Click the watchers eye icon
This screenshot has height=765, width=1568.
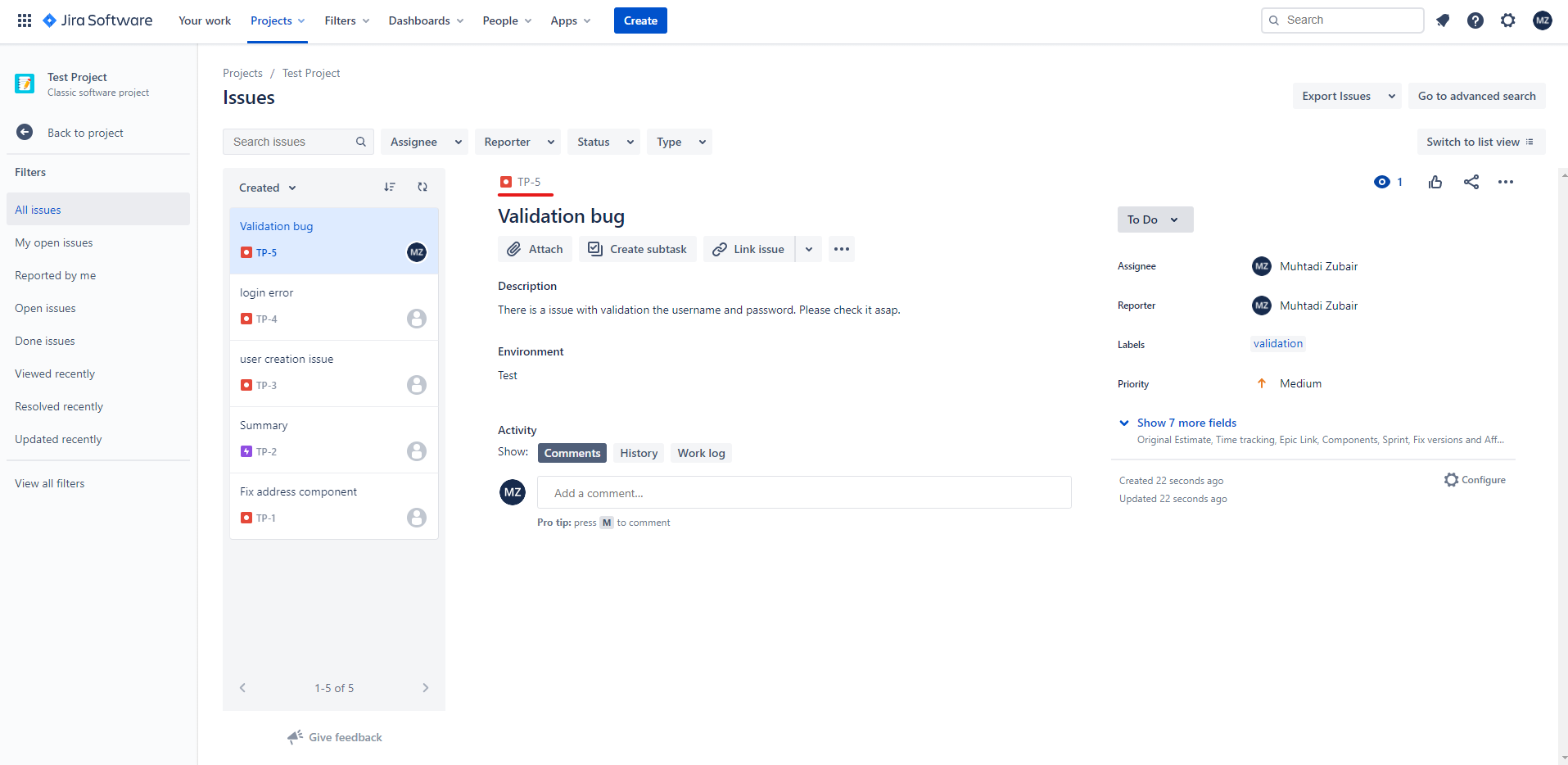[1382, 181]
